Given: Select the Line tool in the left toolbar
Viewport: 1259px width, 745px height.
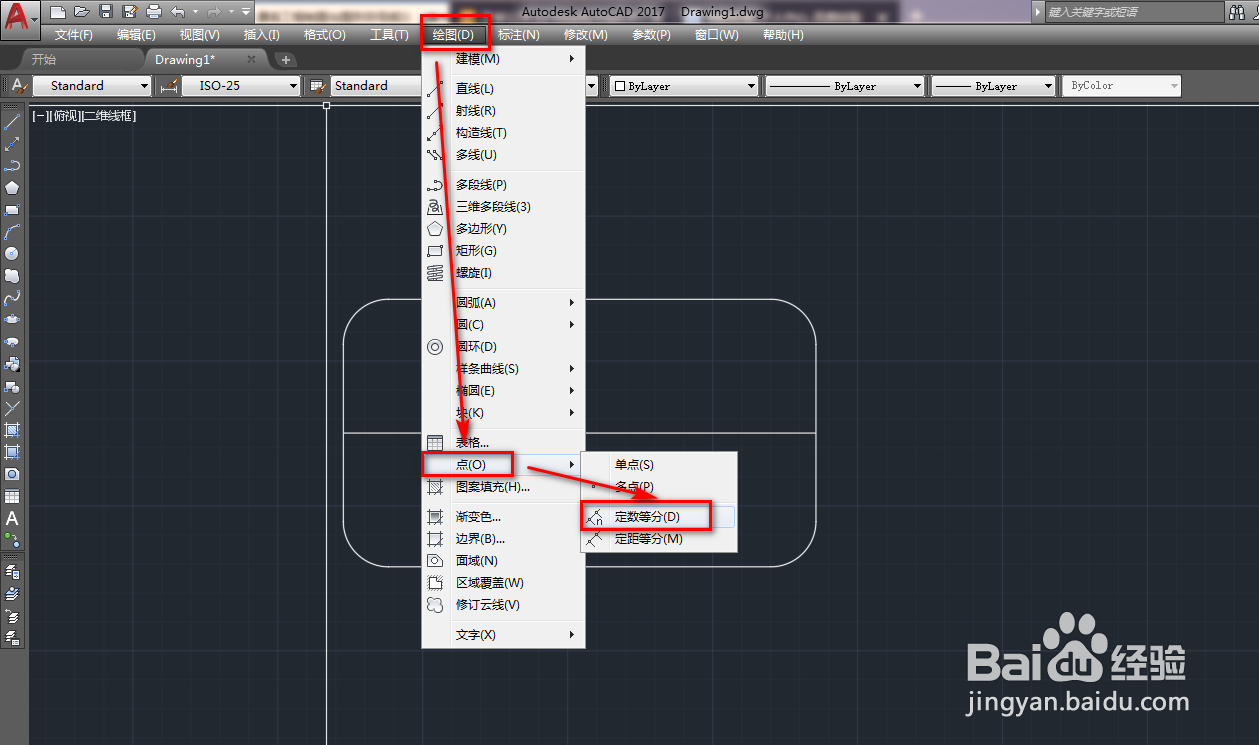Looking at the screenshot, I should click(x=12, y=122).
